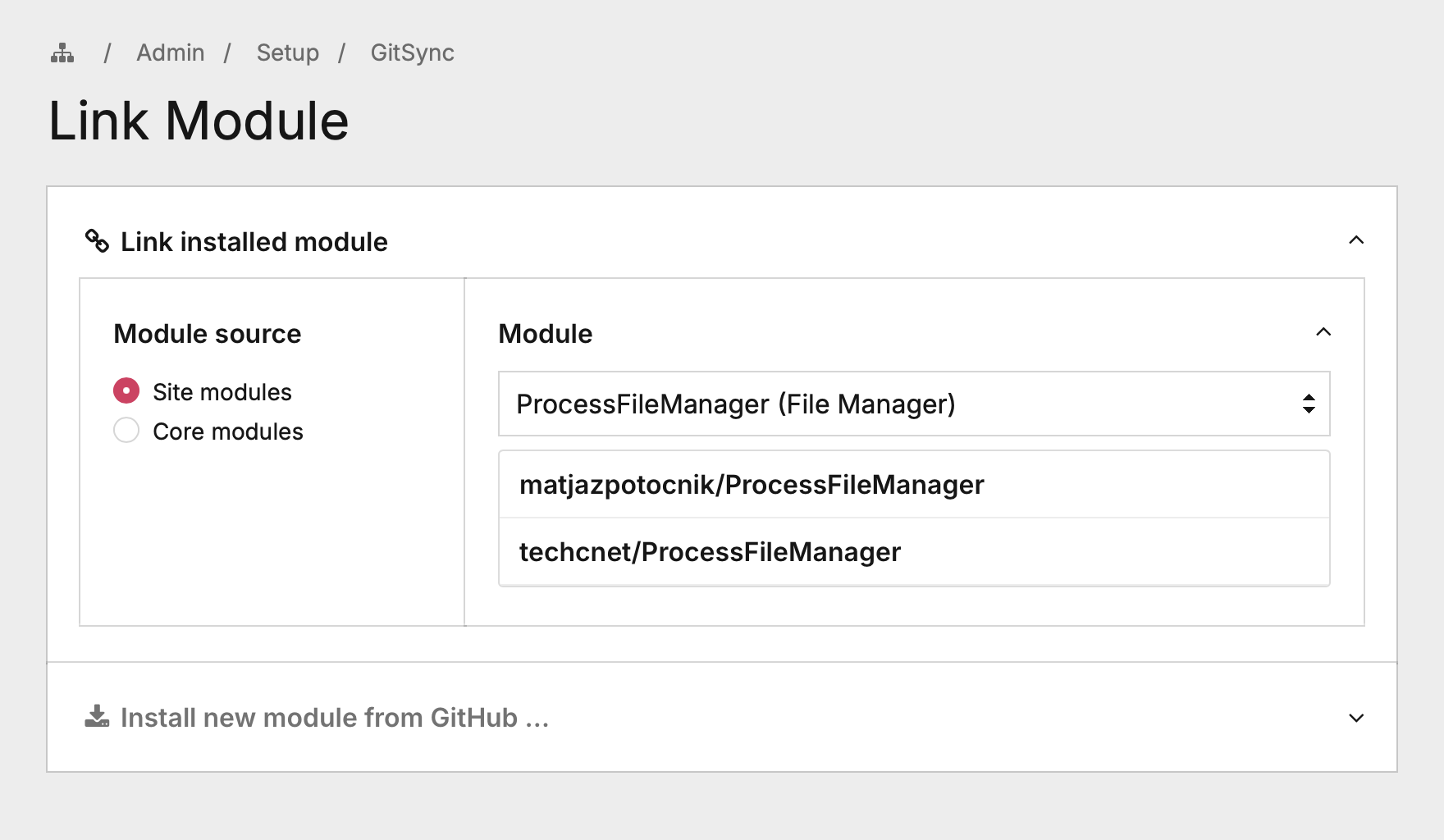This screenshot has width=1444, height=840.
Task: Click the Module field heading
Action: click(x=545, y=334)
